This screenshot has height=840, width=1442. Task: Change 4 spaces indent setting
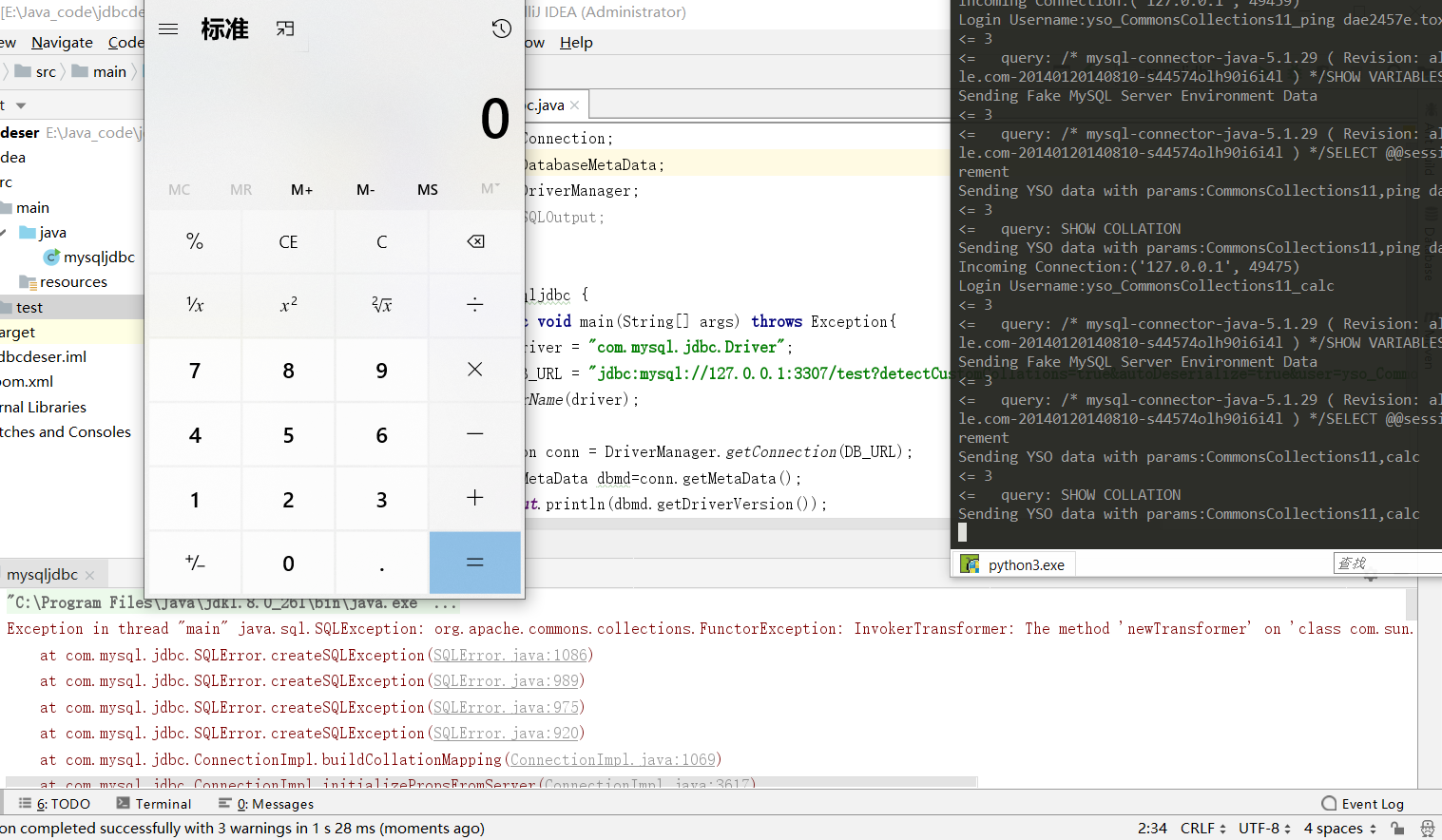[x=1340, y=829]
